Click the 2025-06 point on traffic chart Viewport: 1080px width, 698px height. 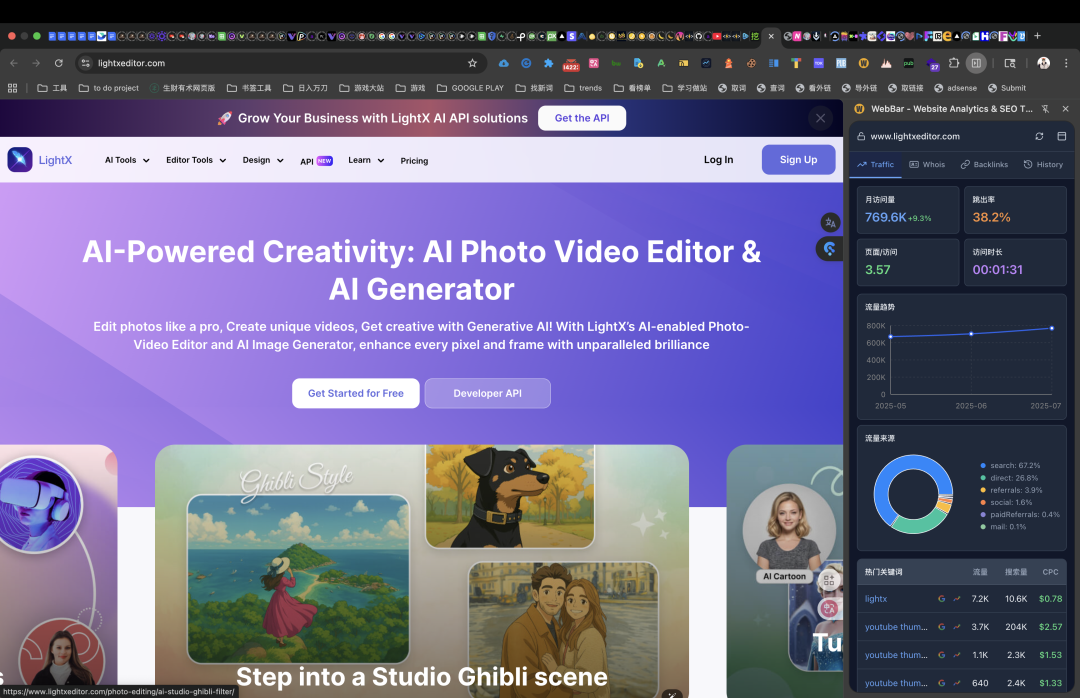(971, 334)
